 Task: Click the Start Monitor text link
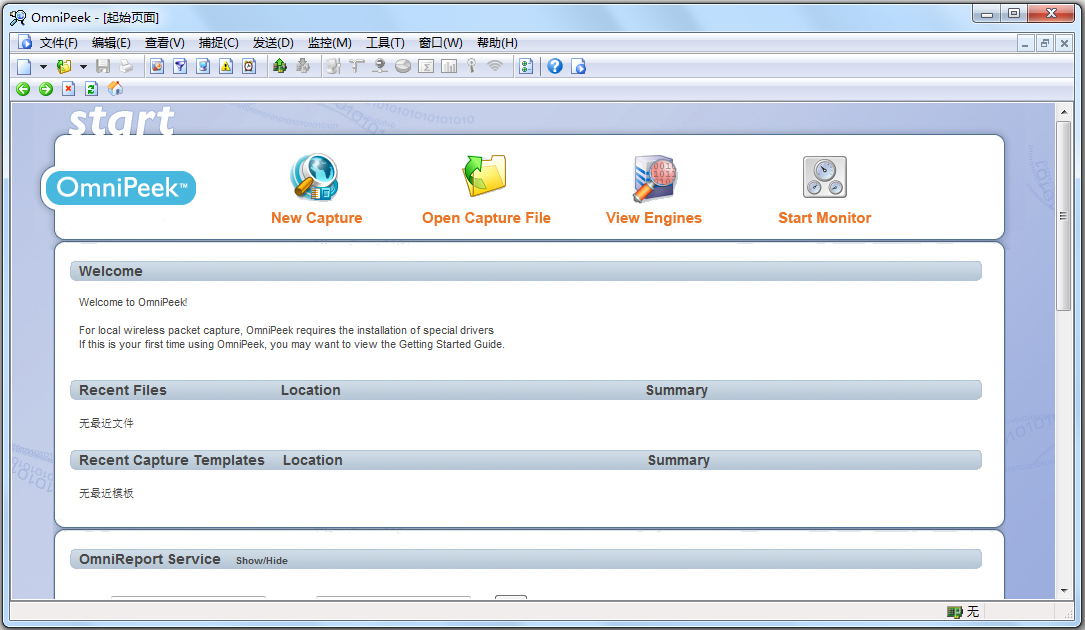[x=824, y=218]
